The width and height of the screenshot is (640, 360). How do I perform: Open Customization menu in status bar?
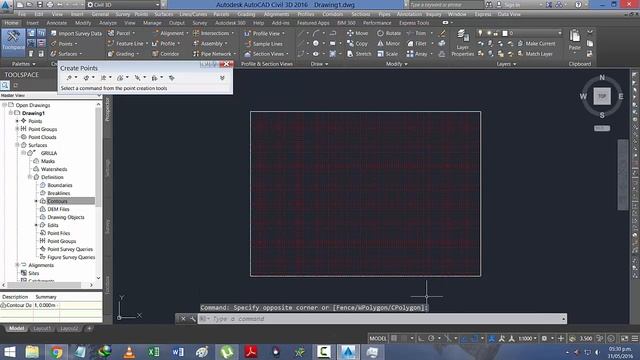click(635, 338)
